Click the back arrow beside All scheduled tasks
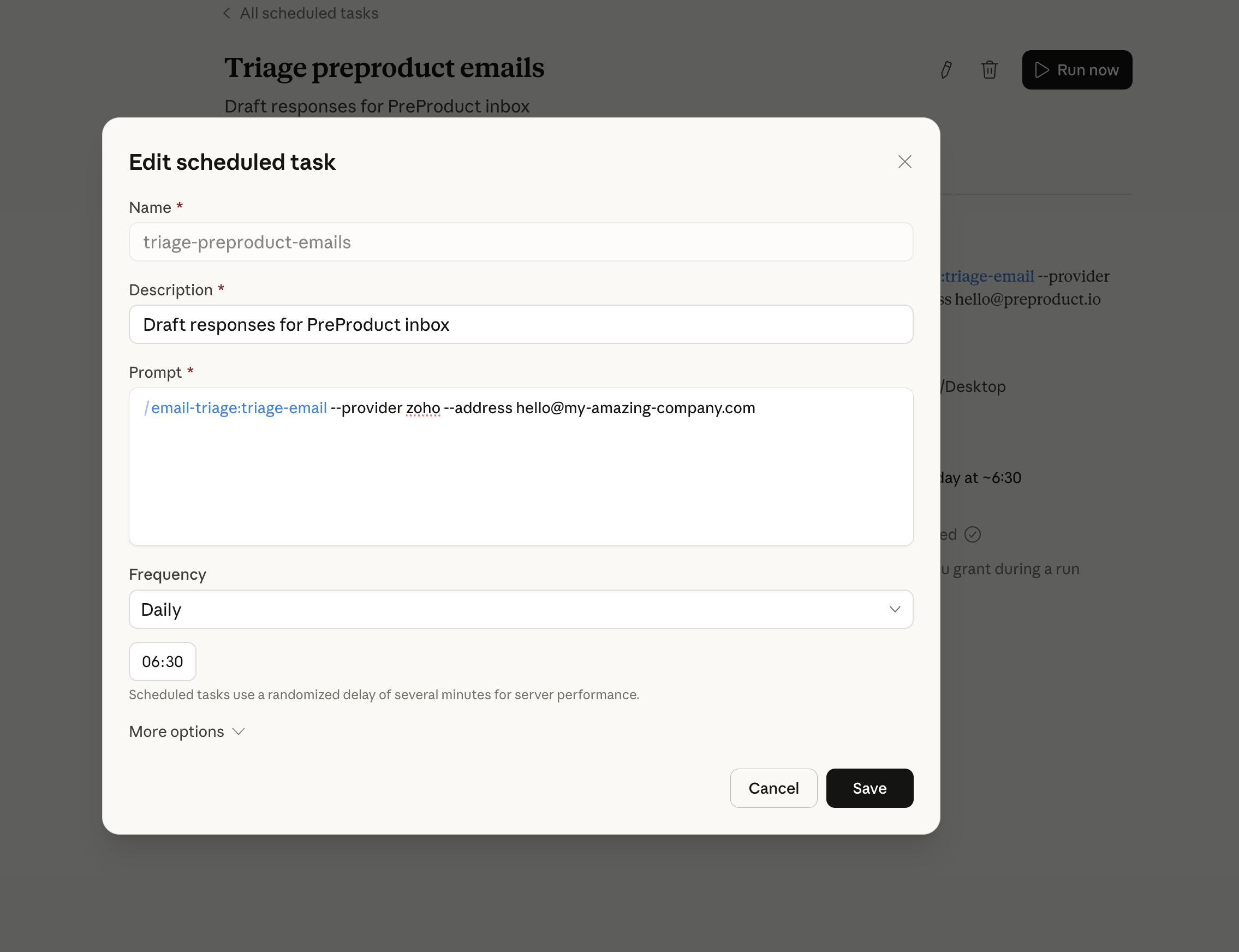This screenshot has height=952, width=1239. point(227,13)
